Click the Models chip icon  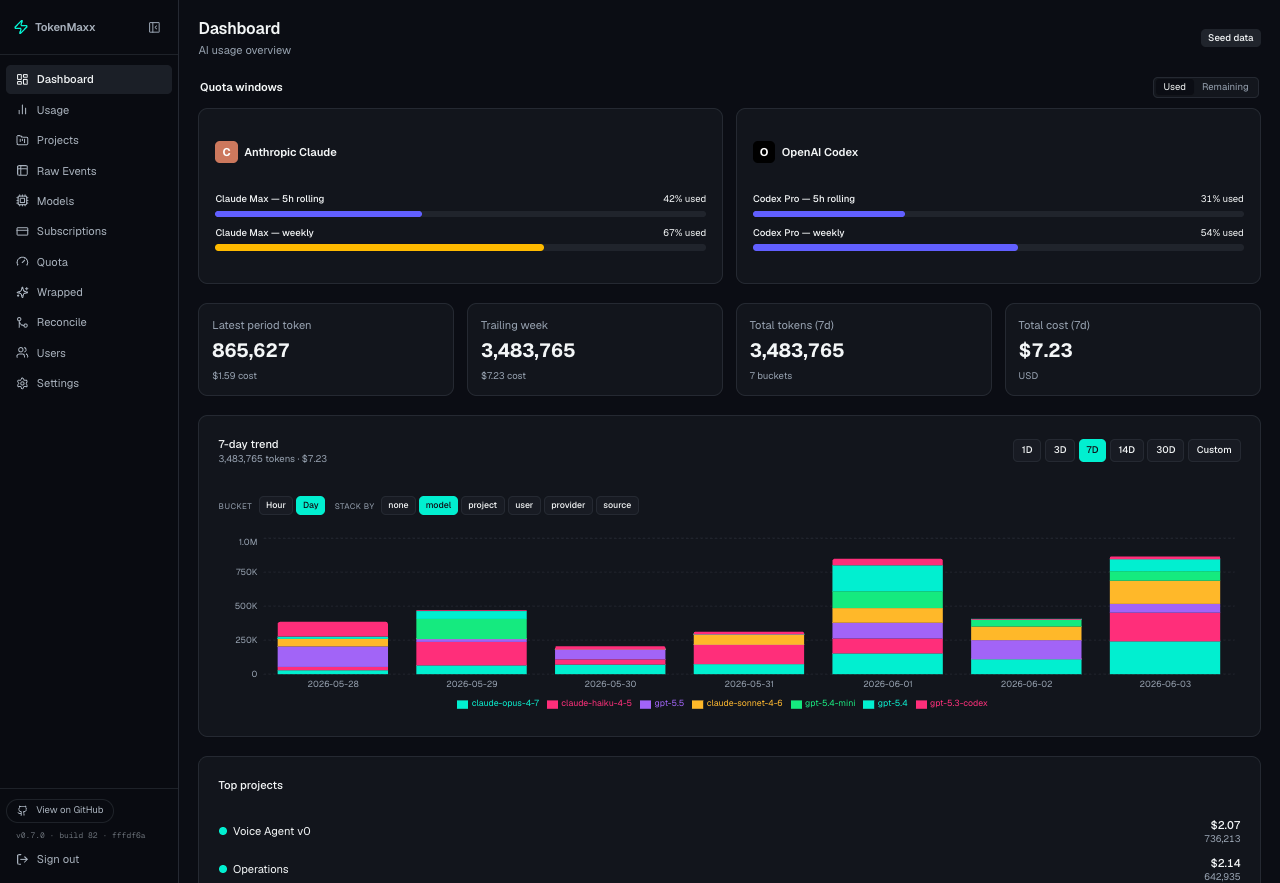pyautogui.click(x=22, y=201)
